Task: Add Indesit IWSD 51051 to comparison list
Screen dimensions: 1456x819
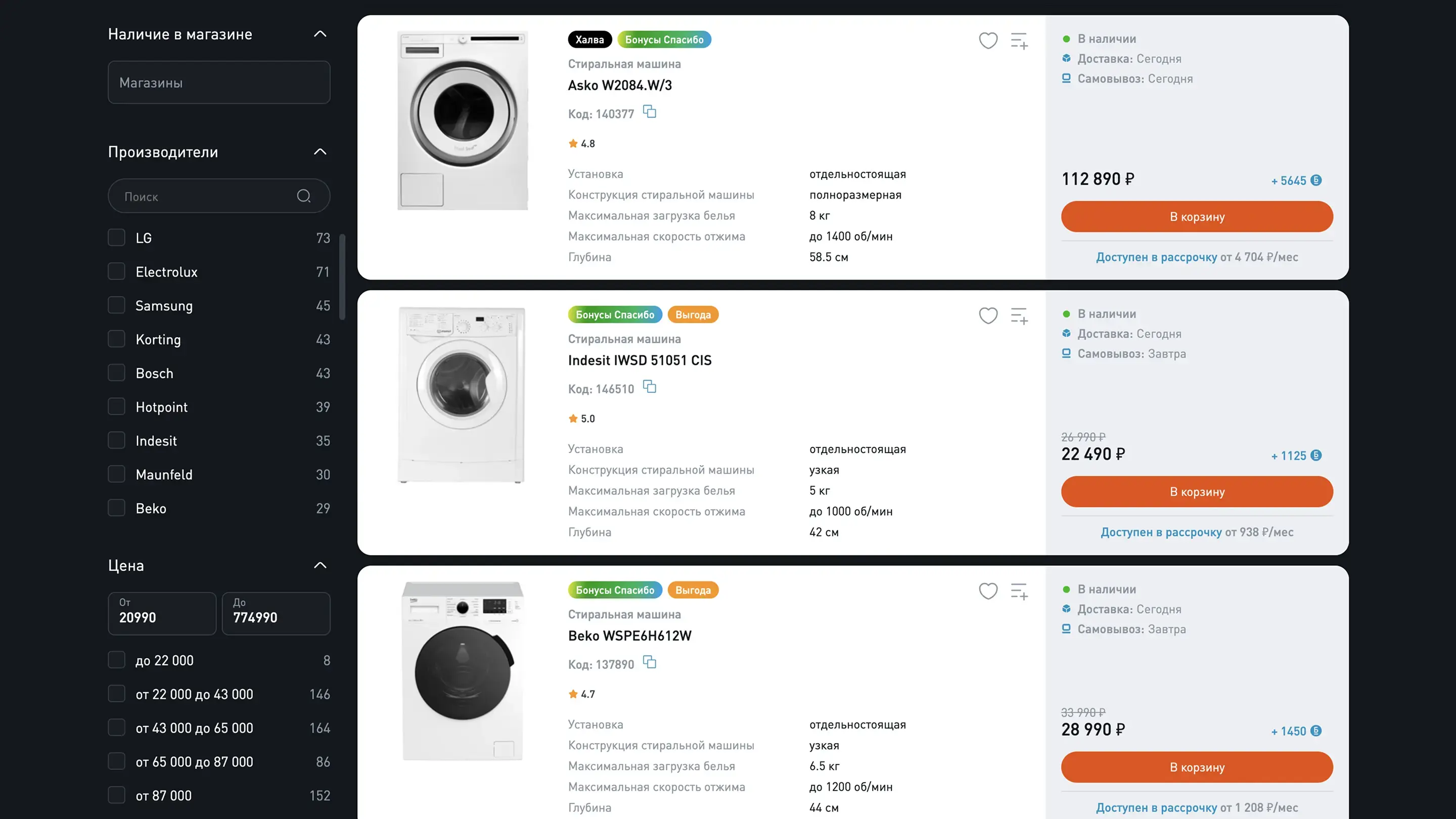Action: click(1019, 316)
